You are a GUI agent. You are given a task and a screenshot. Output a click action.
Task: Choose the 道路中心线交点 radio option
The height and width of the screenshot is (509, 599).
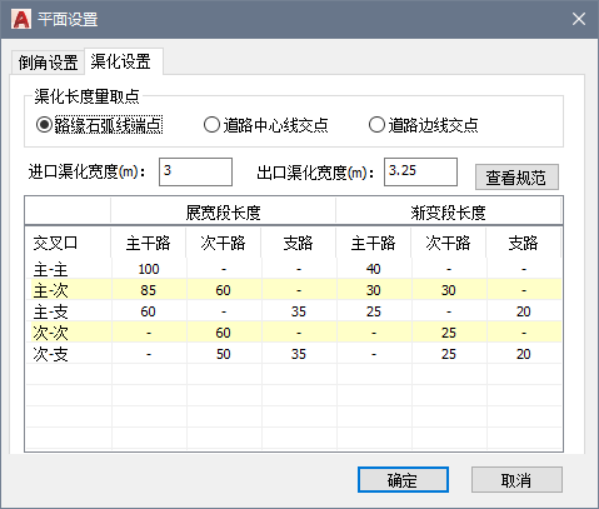pyautogui.click(x=266, y=125)
